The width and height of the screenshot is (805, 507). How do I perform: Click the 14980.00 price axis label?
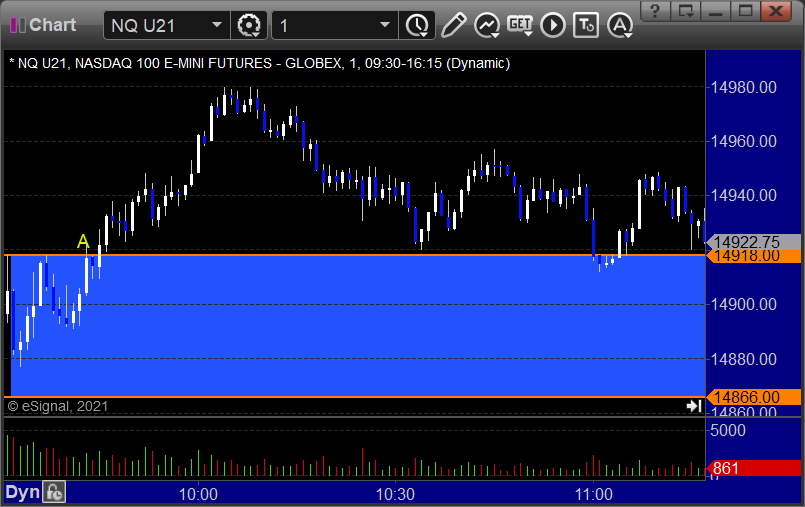[743, 87]
